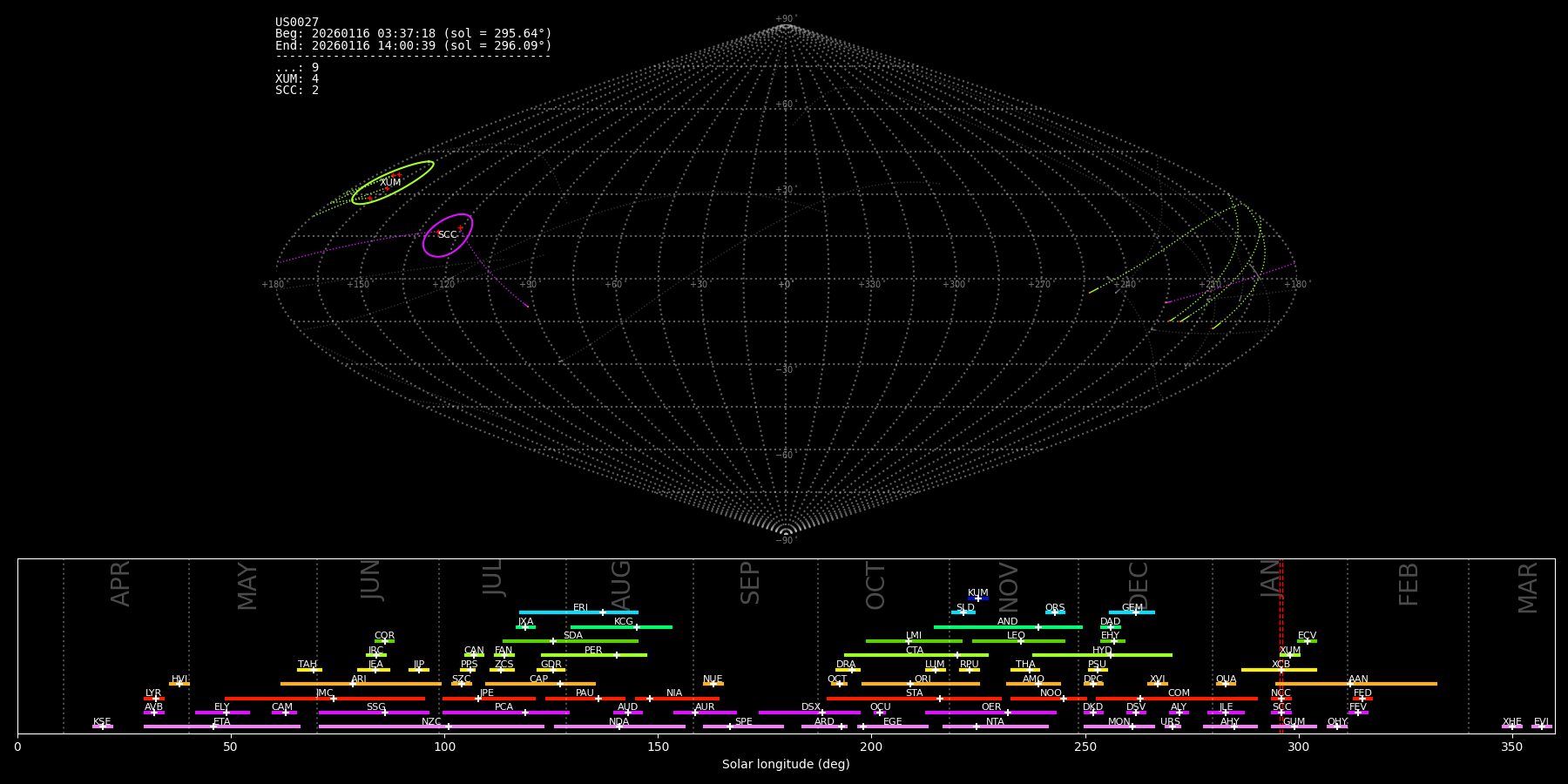Screen dimensions: 1568x784
Task: Click the KUM shower label in timeline
Action: tap(978, 593)
